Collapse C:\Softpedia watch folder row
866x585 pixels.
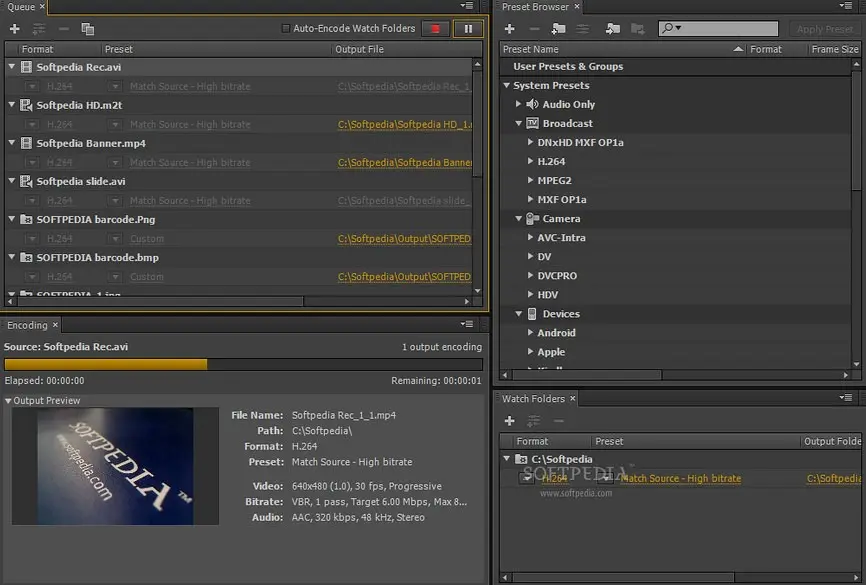506,458
